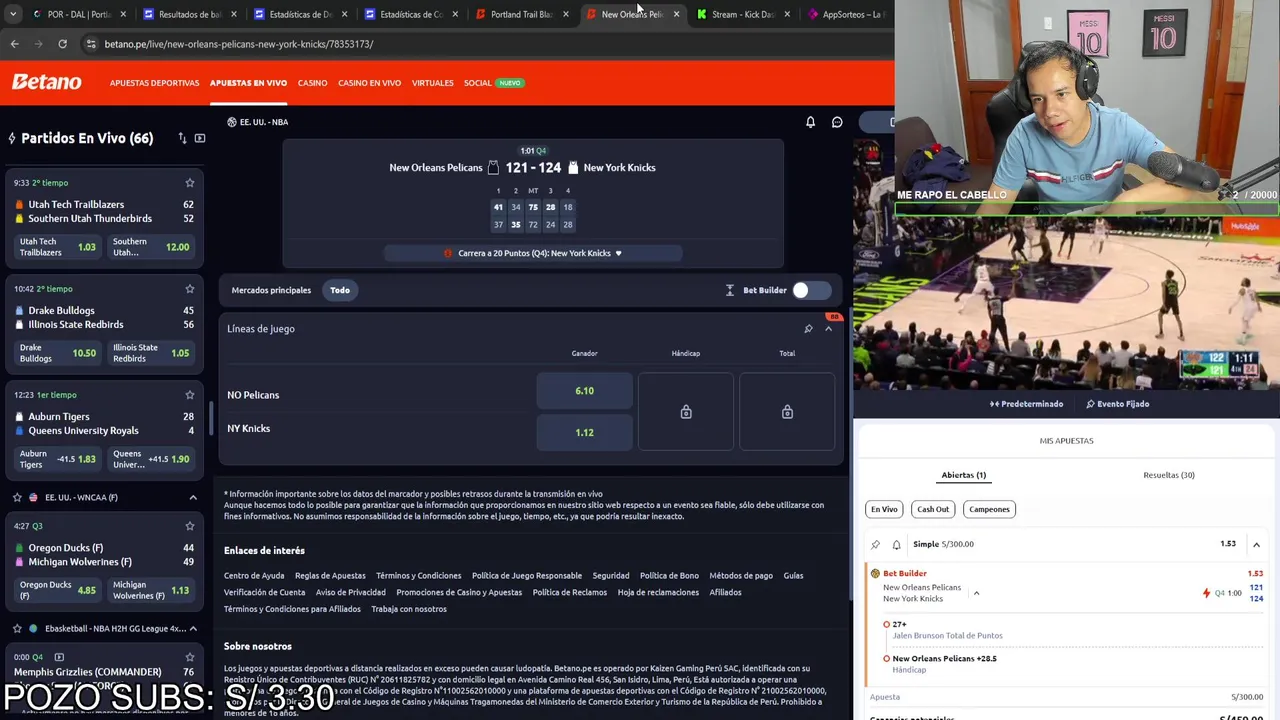
Task: Click stream icon on Memphis Grizzlies match
Action: coord(59,657)
